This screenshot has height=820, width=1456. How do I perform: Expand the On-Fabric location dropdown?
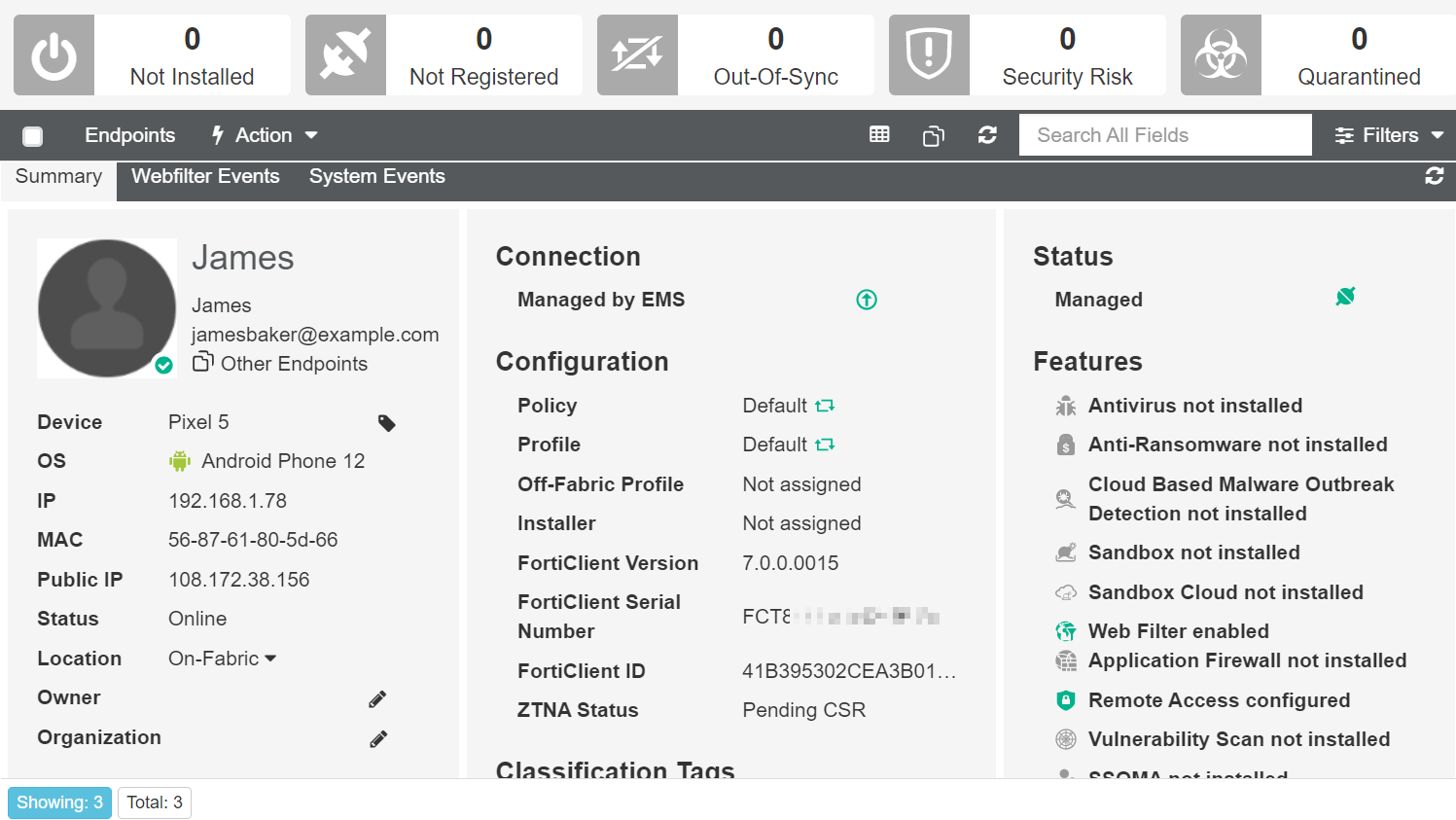pyautogui.click(x=269, y=658)
